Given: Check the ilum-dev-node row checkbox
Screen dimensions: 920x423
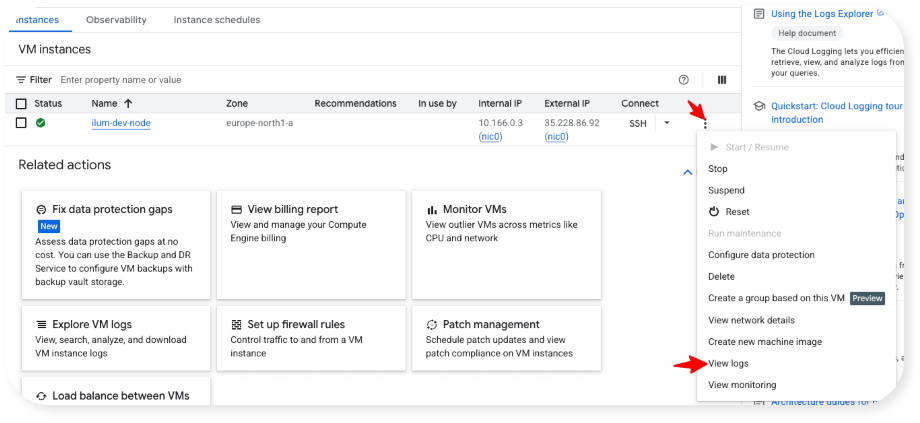Looking at the screenshot, I should pos(21,123).
